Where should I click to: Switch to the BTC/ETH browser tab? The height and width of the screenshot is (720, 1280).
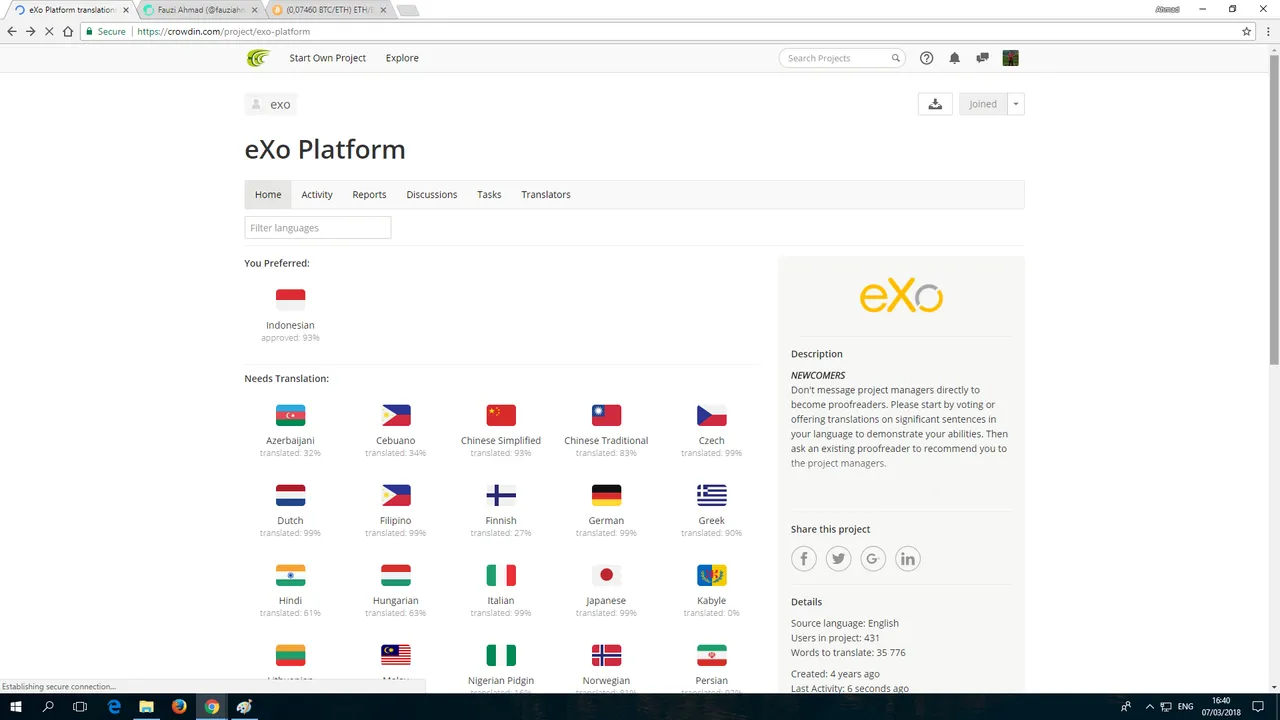[327, 10]
